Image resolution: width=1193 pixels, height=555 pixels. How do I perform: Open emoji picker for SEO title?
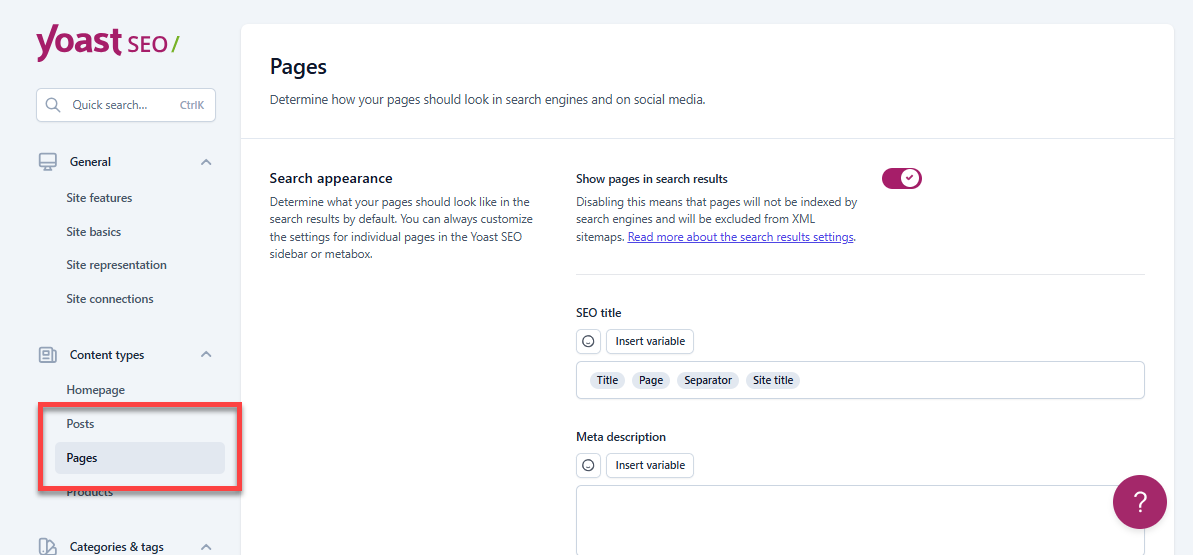click(x=588, y=341)
